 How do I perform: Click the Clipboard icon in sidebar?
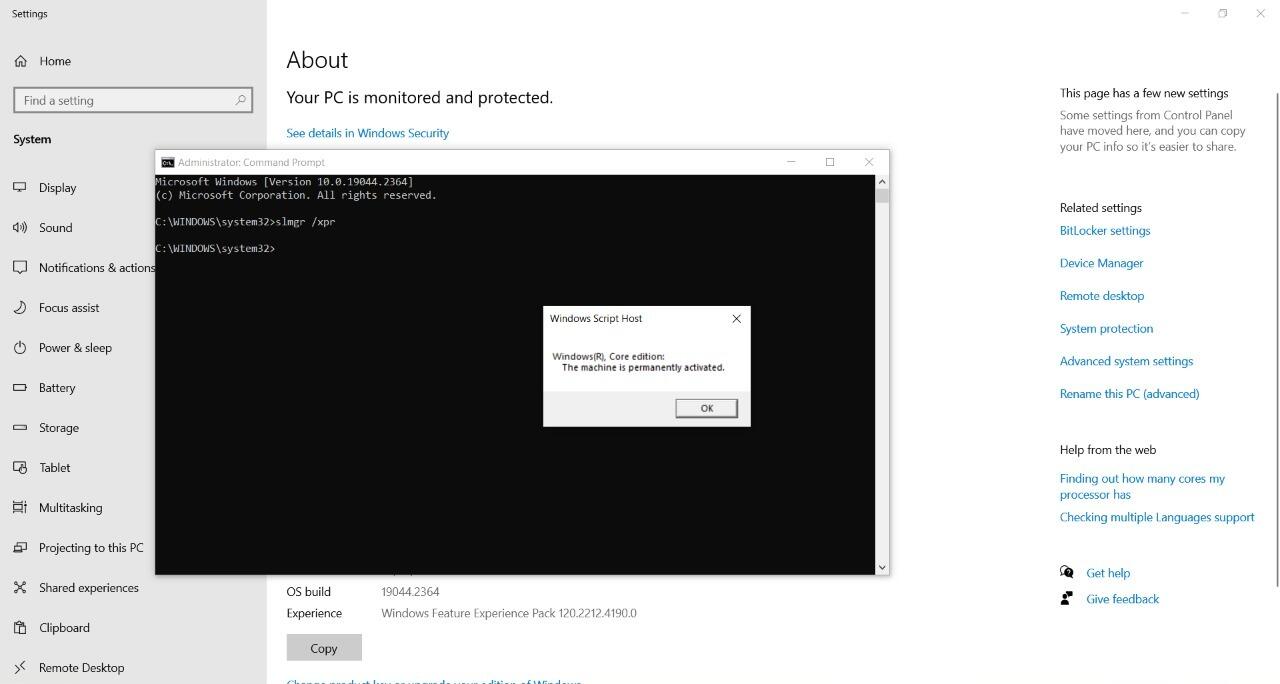click(20, 627)
